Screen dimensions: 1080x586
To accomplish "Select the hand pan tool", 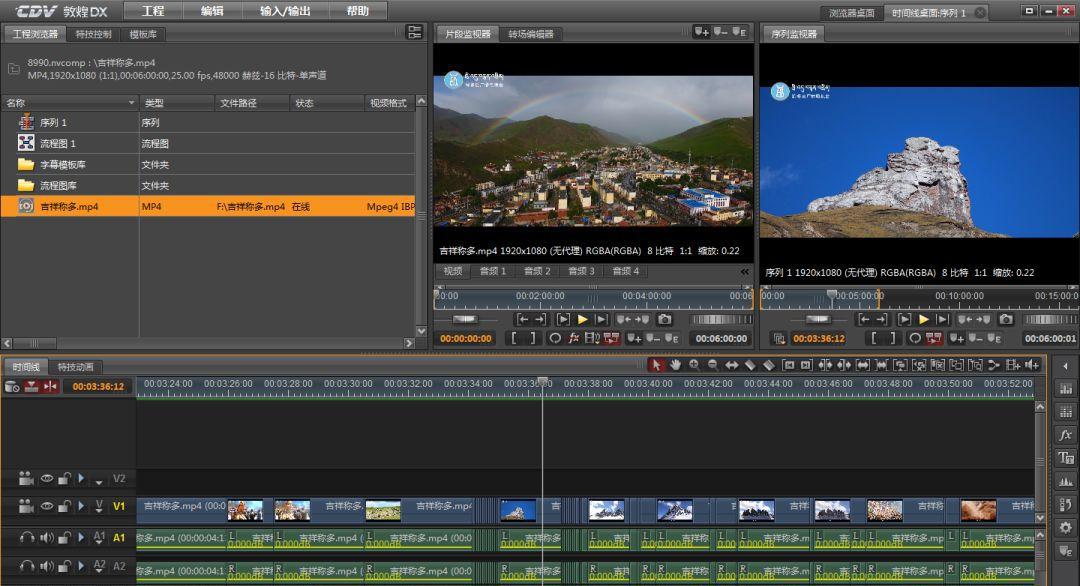I will (675, 365).
